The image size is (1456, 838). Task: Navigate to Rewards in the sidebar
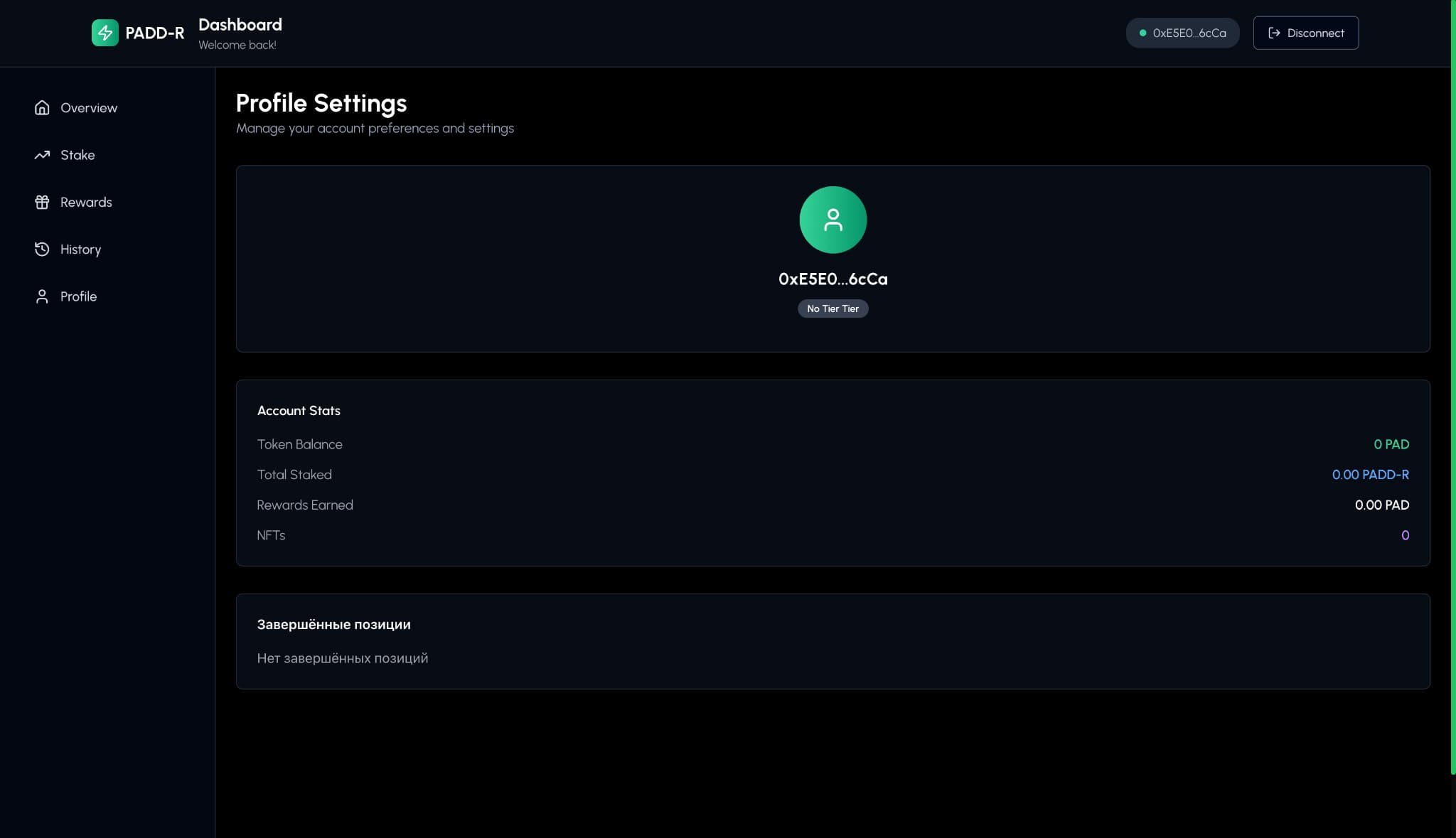(x=86, y=202)
